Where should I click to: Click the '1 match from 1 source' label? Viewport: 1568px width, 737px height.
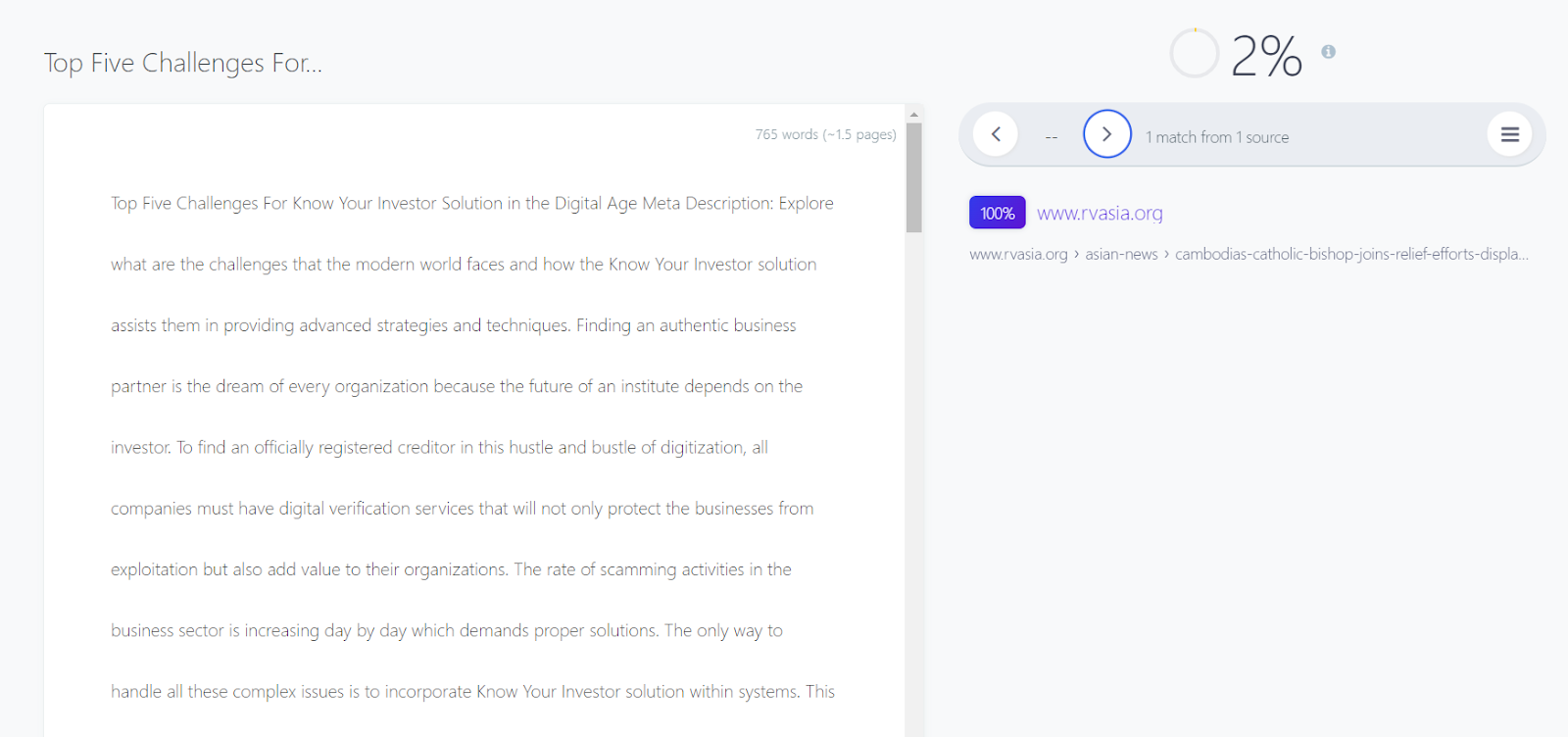(1217, 137)
